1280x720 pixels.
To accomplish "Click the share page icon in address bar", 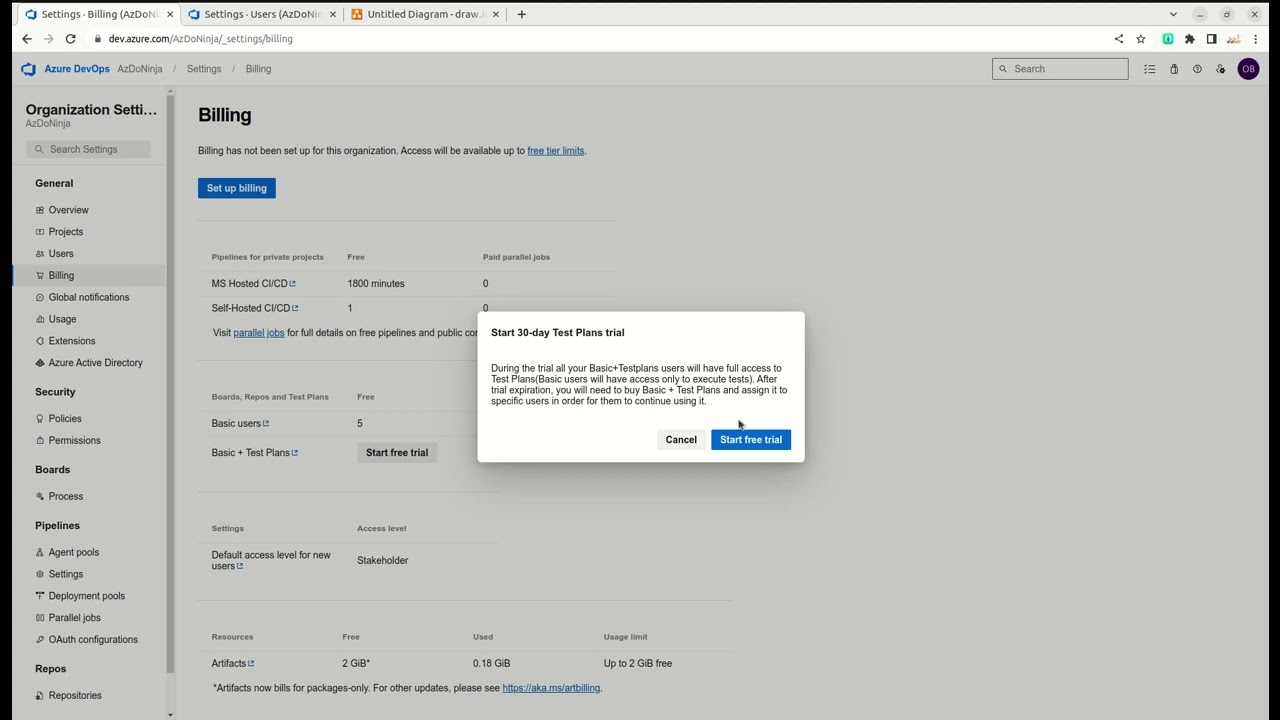I will [1119, 39].
